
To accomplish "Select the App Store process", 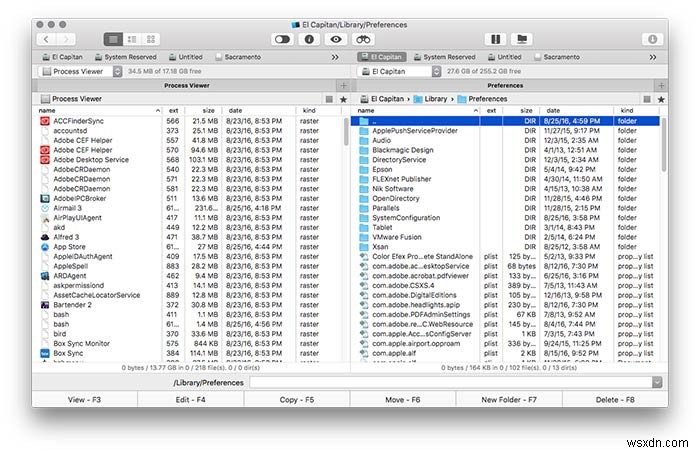I will pos(188,247).
